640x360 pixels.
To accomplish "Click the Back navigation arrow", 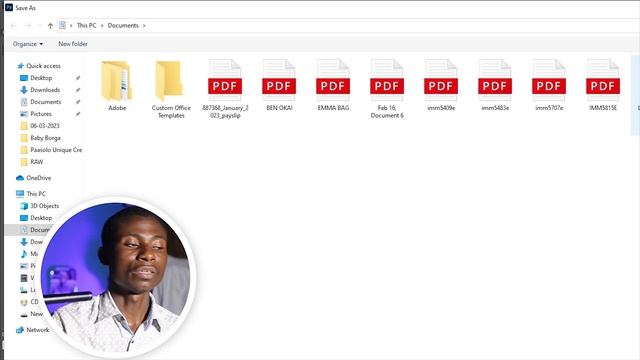I will (13, 26).
